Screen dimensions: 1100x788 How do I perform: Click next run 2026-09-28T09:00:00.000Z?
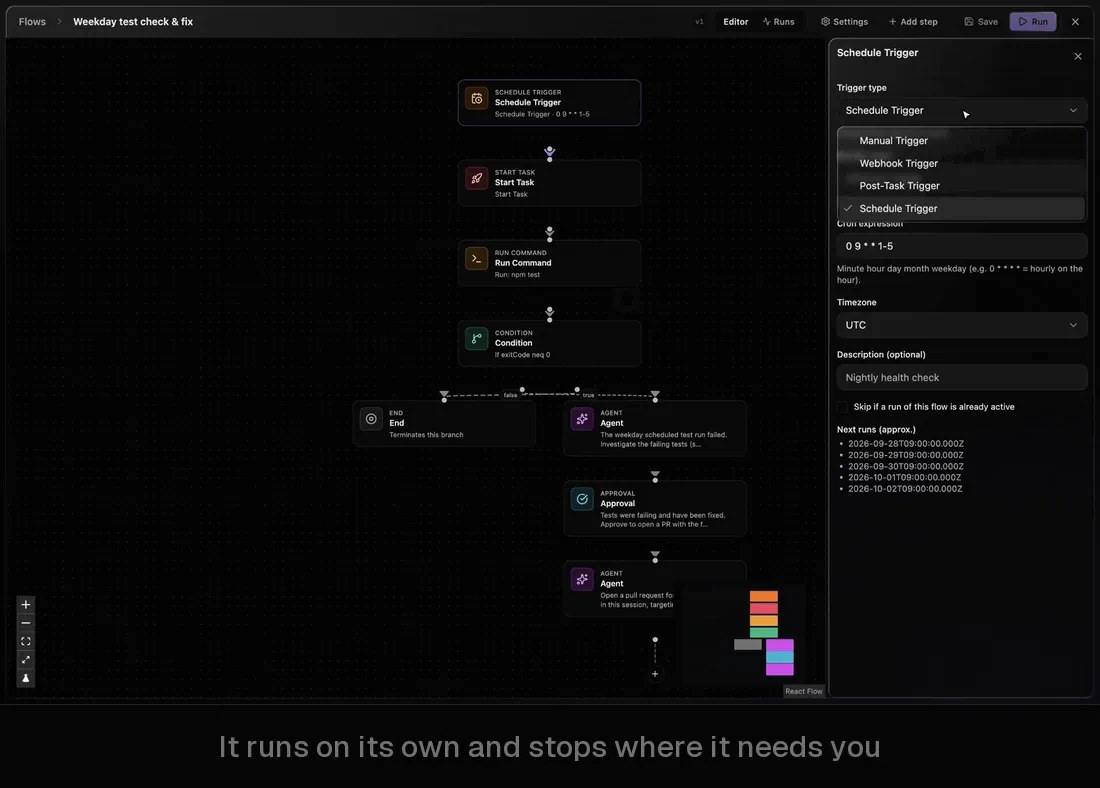[x=906, y=443]
